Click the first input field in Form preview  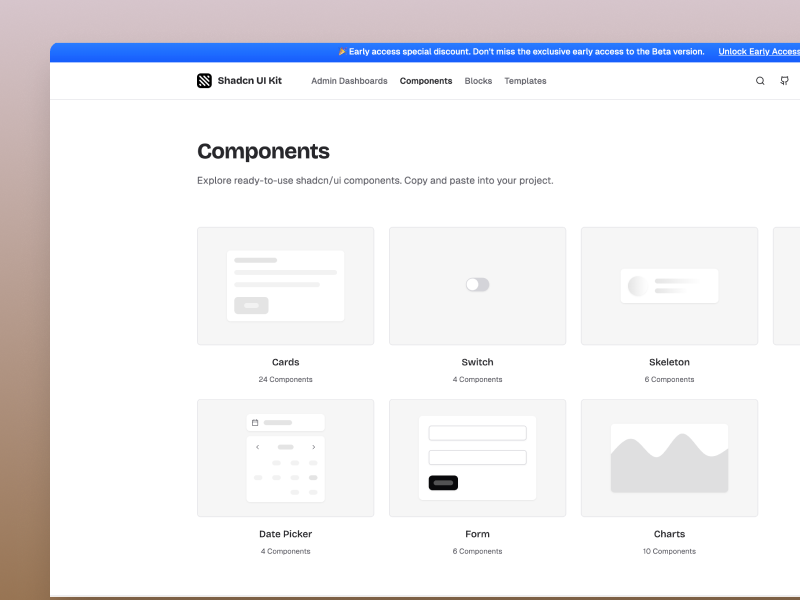pos(477,432)
